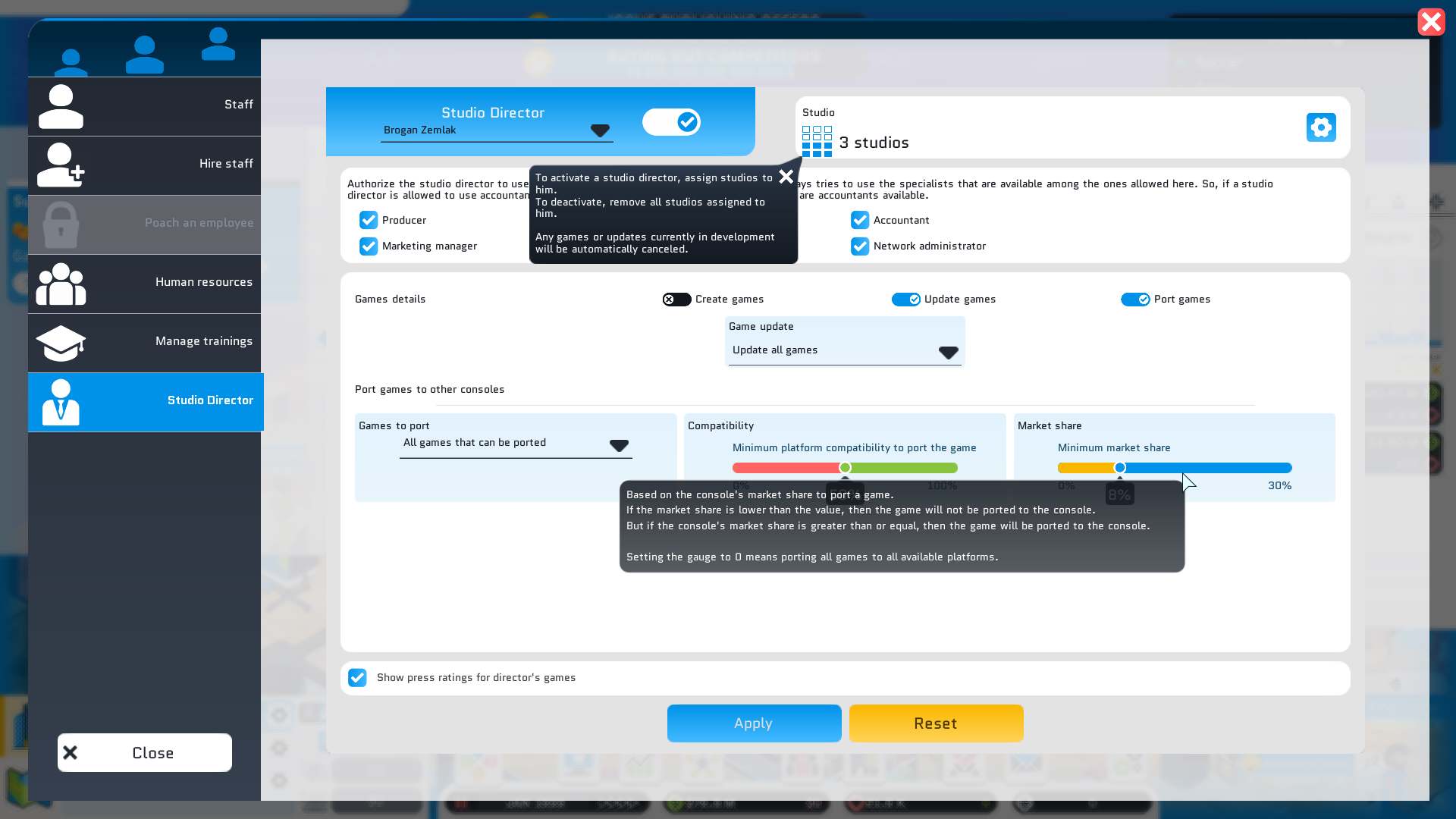Uncheck Show press ratings for director's games
The height and width of the screenshot is (819, 1456).
[357, 677]
